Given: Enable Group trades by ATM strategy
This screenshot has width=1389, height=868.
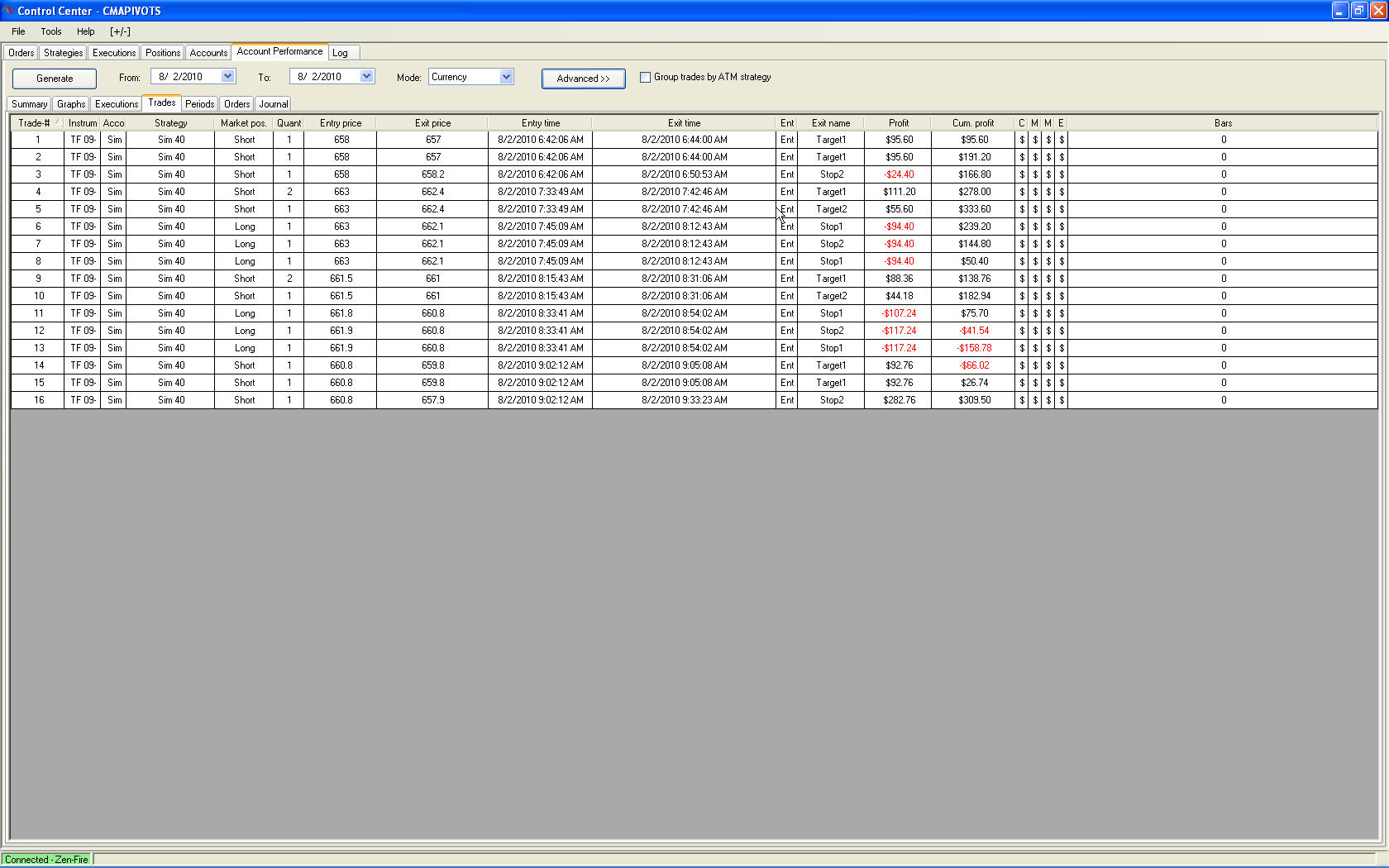Looking at the screenshot, I should [645, 77].
